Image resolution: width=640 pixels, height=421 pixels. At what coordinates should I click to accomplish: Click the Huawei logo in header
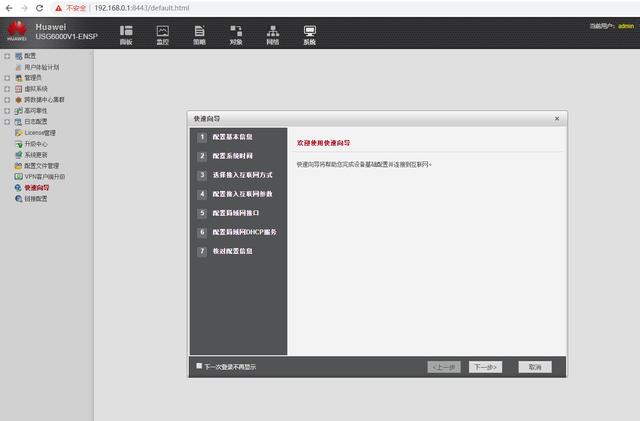click(17, 31)
